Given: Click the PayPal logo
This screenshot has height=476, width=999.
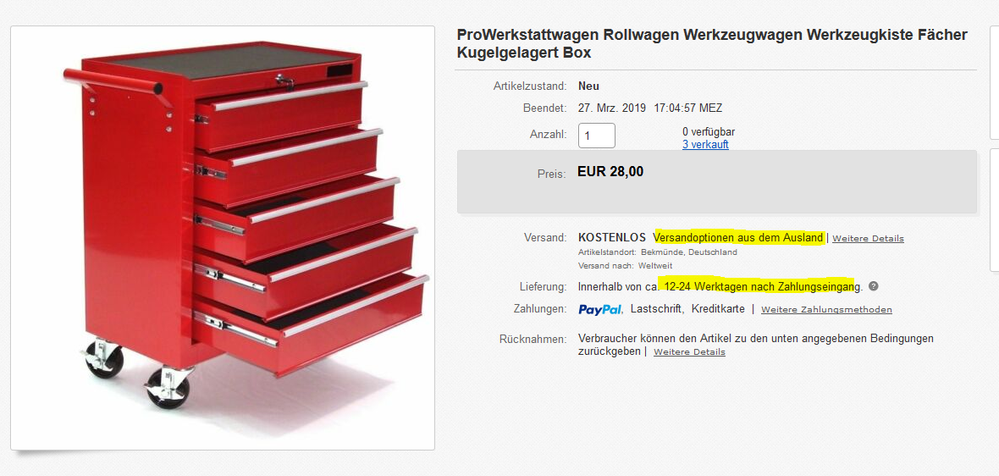Looking at the screenshot, I should [x=601, y=310].
